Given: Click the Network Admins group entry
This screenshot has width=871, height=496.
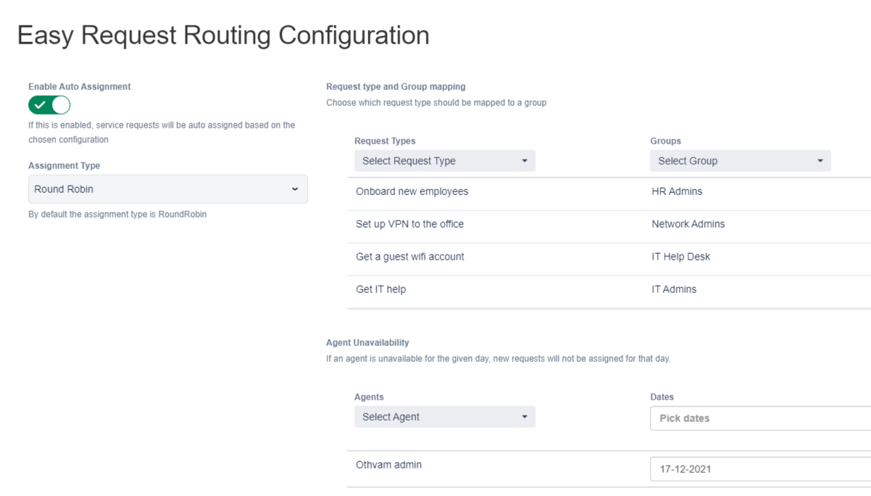Looking at the screenshot, I should click(x=688, y=224).
